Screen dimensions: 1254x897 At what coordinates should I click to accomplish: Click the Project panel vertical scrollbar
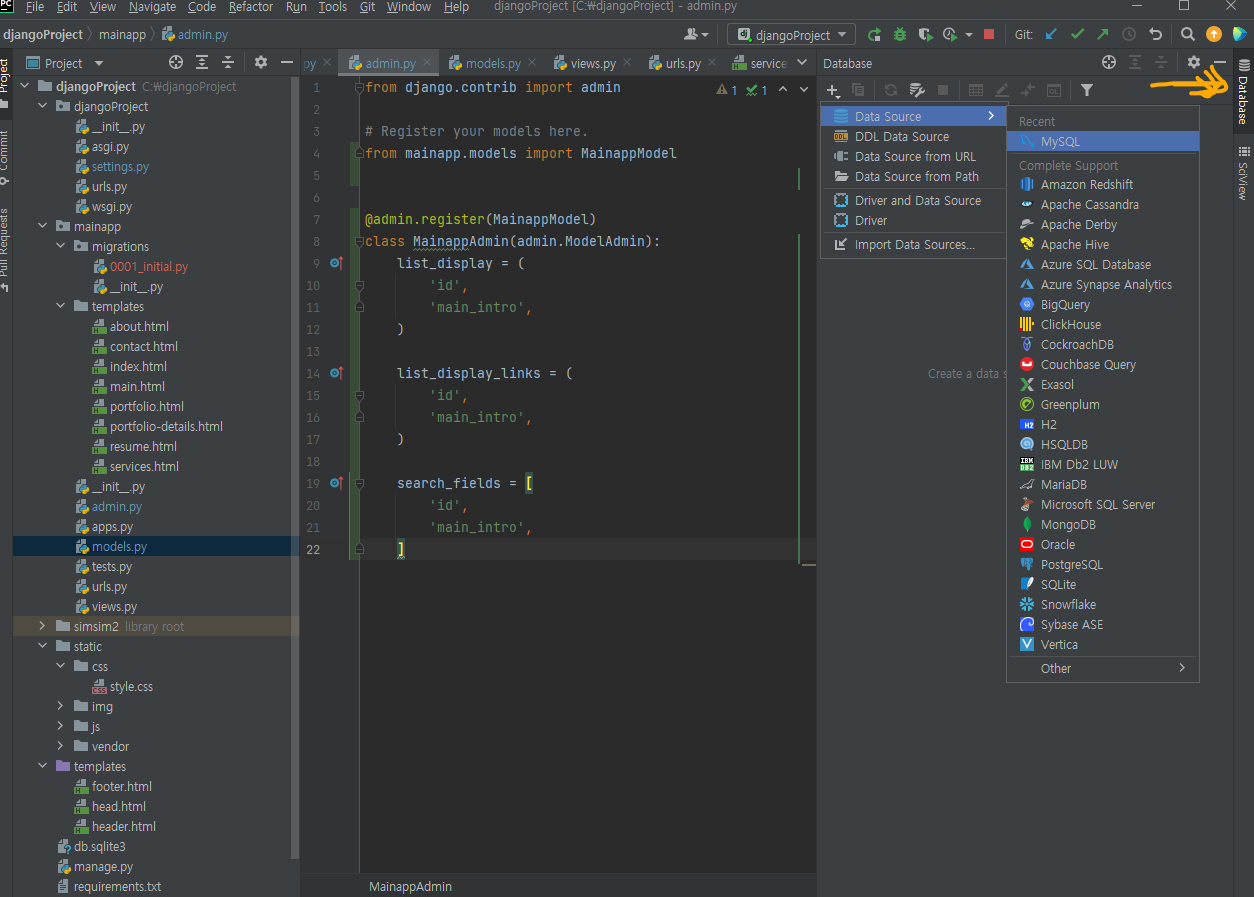(x=294, y=470)
